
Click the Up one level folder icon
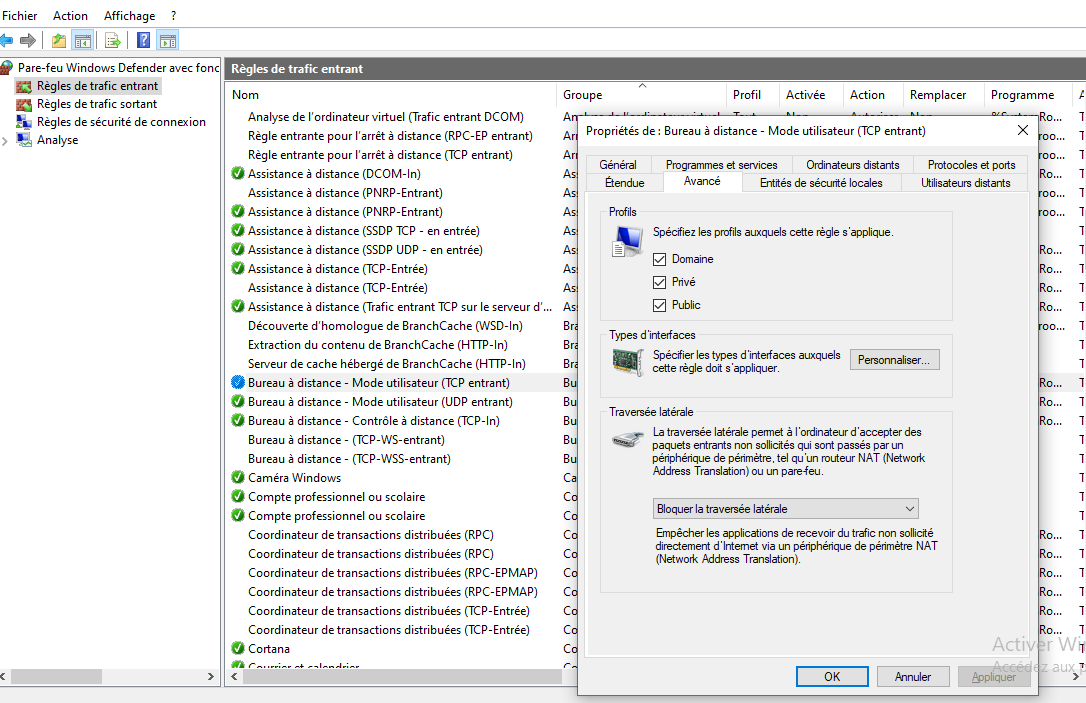click(59, 41)
